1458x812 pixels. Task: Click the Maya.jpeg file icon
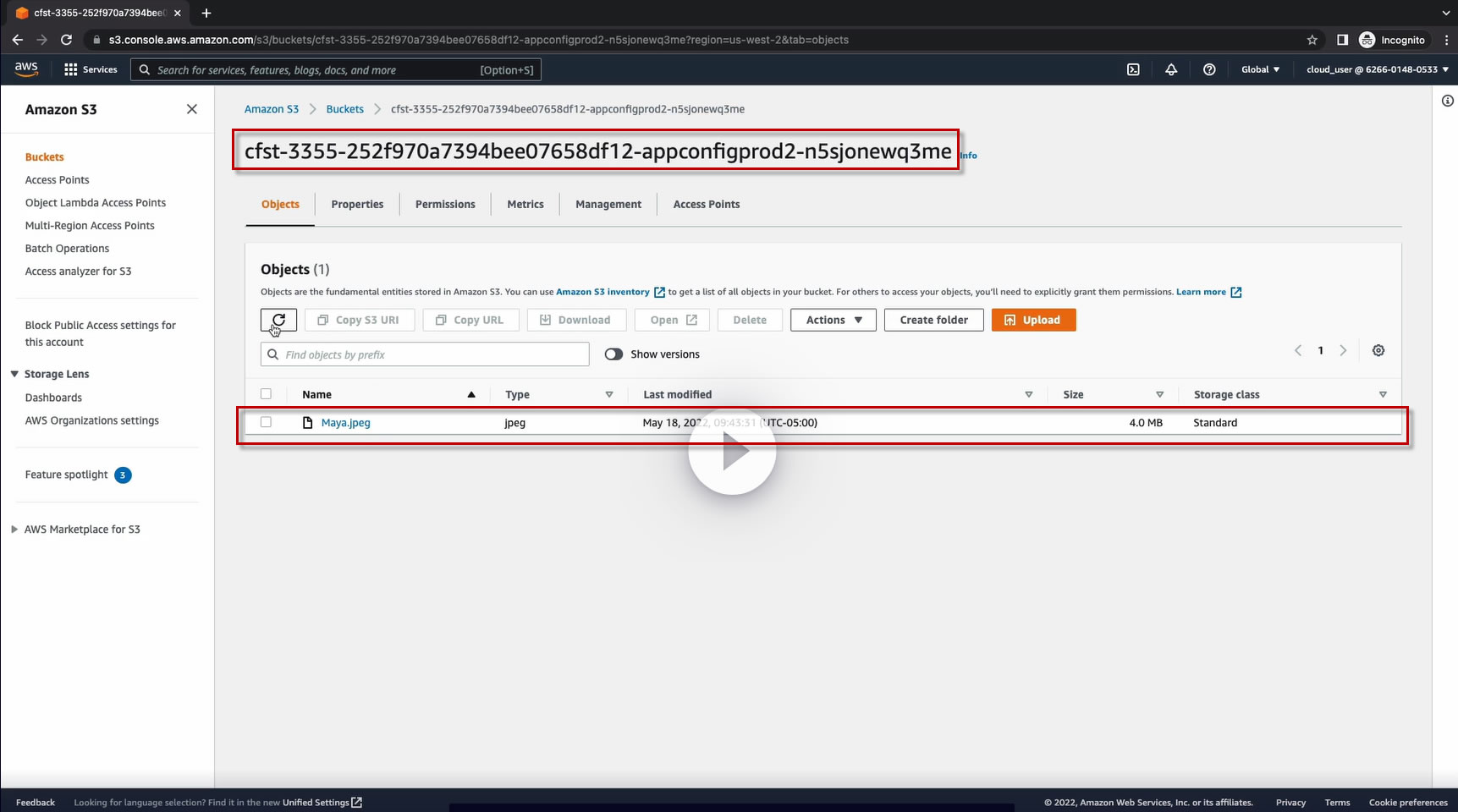(x=308, y=423)
